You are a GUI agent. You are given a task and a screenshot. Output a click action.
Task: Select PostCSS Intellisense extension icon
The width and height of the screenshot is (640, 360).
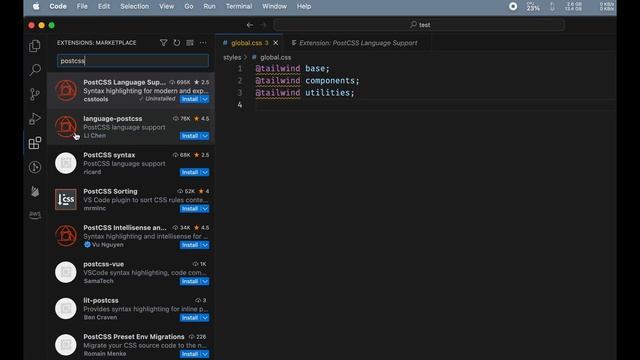click(x=66, y=236)
